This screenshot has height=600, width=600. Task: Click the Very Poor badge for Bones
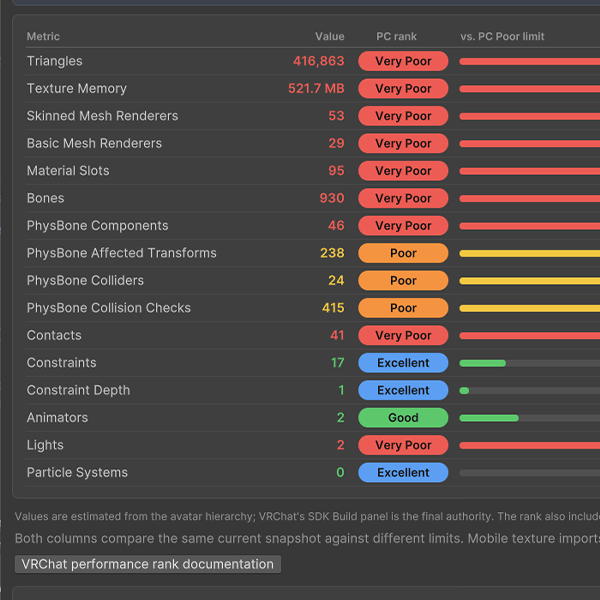click(403, 198)
